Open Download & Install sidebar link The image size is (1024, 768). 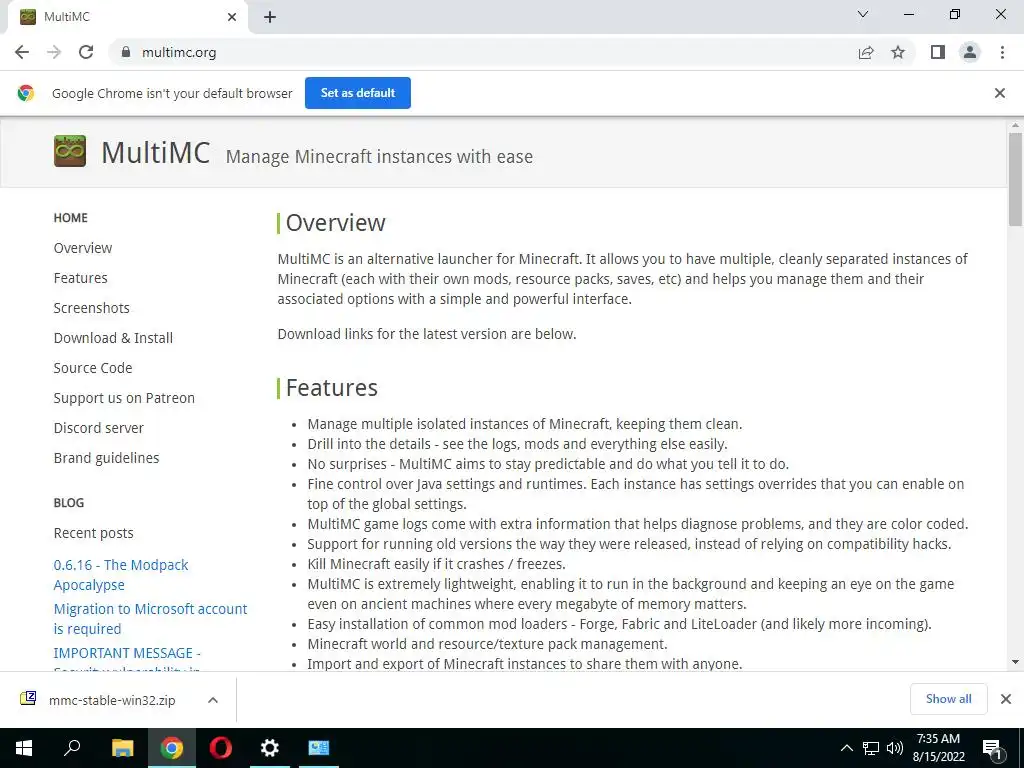pyautogui.click(x=113, y=338)
